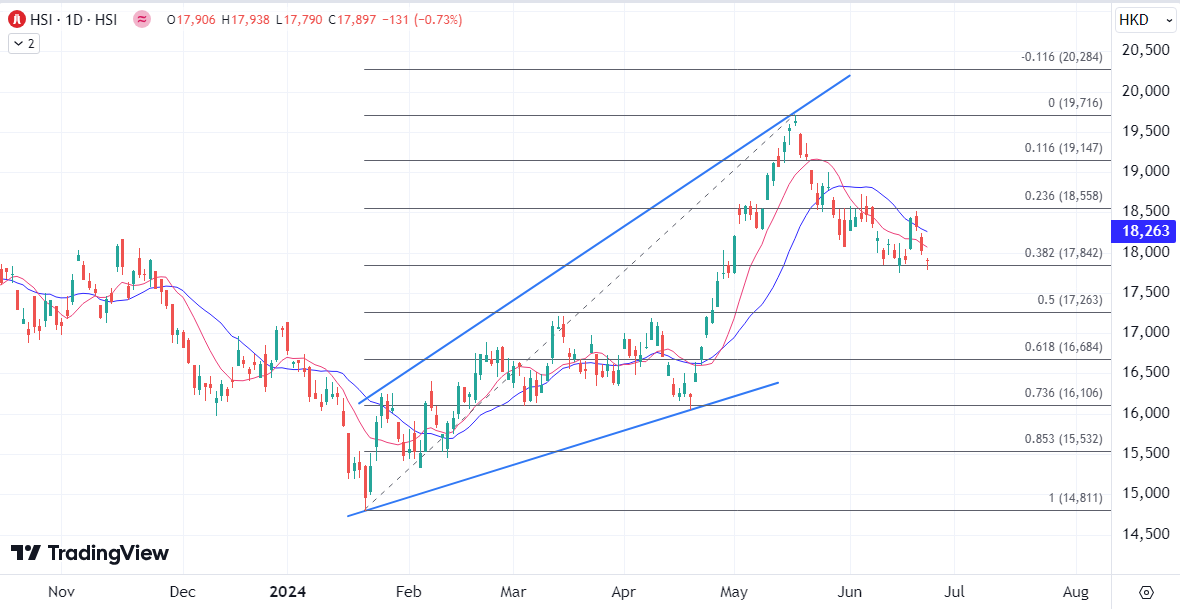Click the Nov label on time axis

point(62,591)
